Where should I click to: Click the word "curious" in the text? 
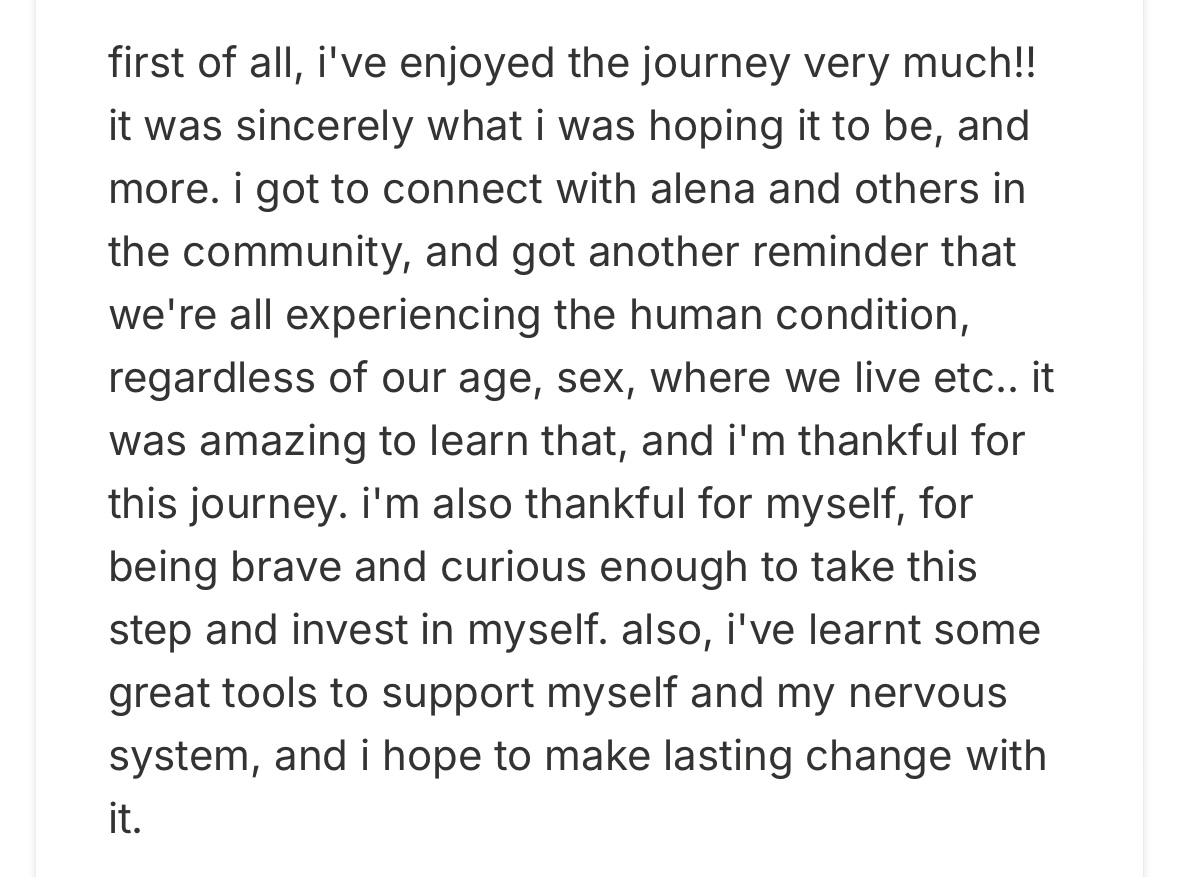pyautogui.click(x=513, y=566)
